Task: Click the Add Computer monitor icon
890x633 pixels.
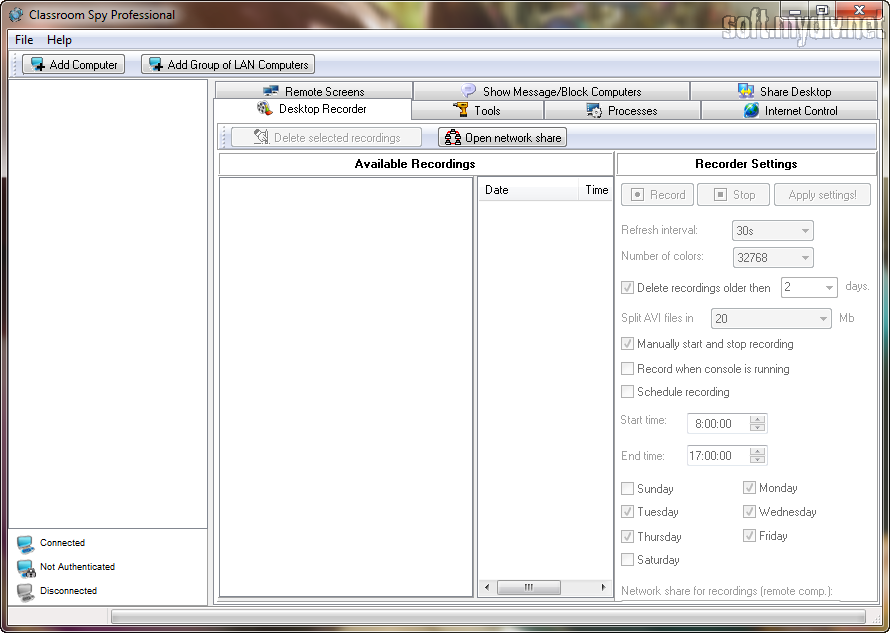Action: (x=38, y=64)
